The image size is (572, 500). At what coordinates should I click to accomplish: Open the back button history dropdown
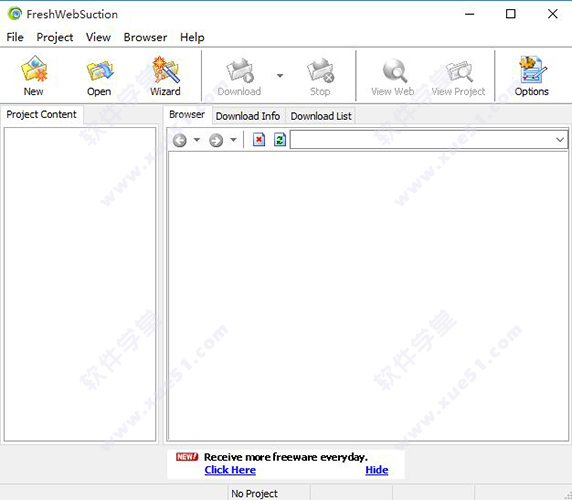[x=197, y=140]
